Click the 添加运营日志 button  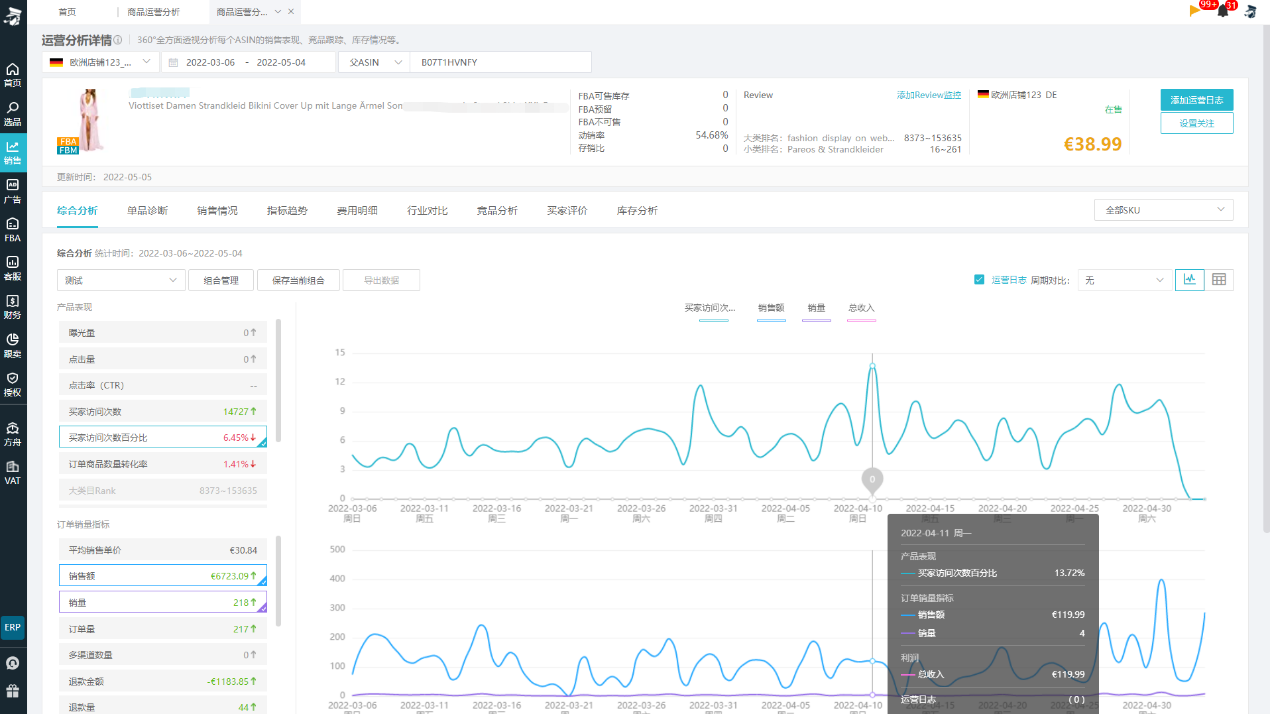coord(1197,100)
